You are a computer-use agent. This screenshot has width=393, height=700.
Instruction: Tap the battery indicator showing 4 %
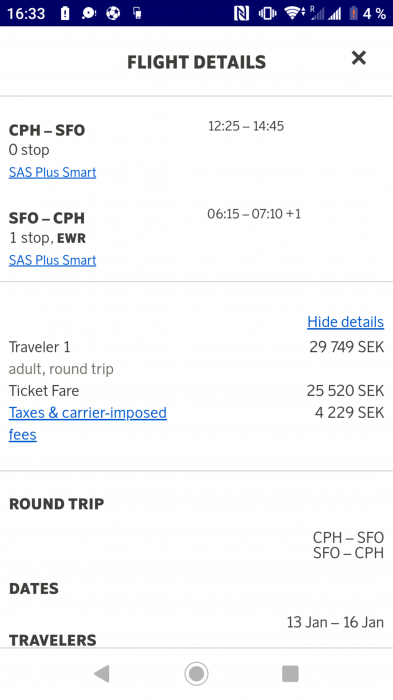pyautogui.click(x=367, y=13)
